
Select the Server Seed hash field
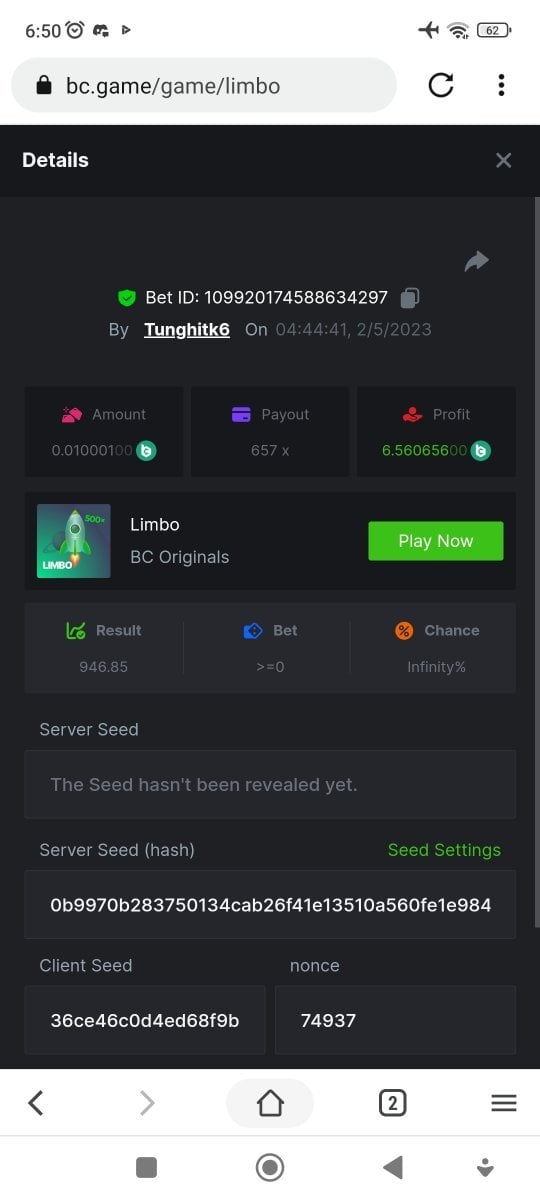[x=270, y=905]
